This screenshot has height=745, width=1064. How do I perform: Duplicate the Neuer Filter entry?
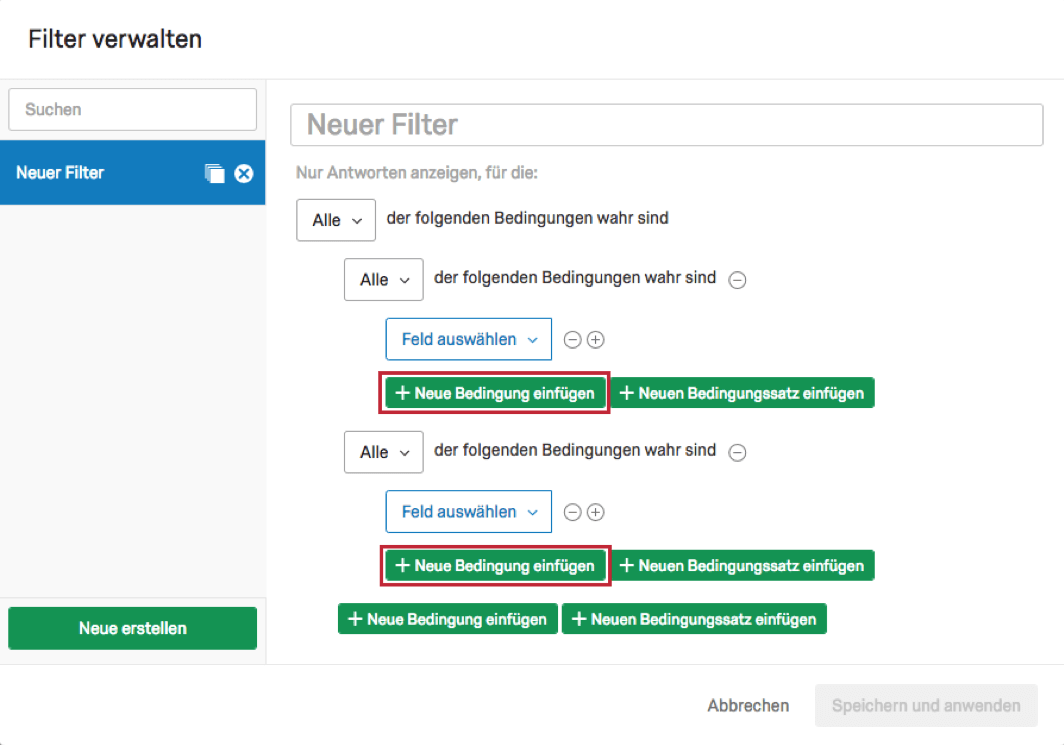215,173
